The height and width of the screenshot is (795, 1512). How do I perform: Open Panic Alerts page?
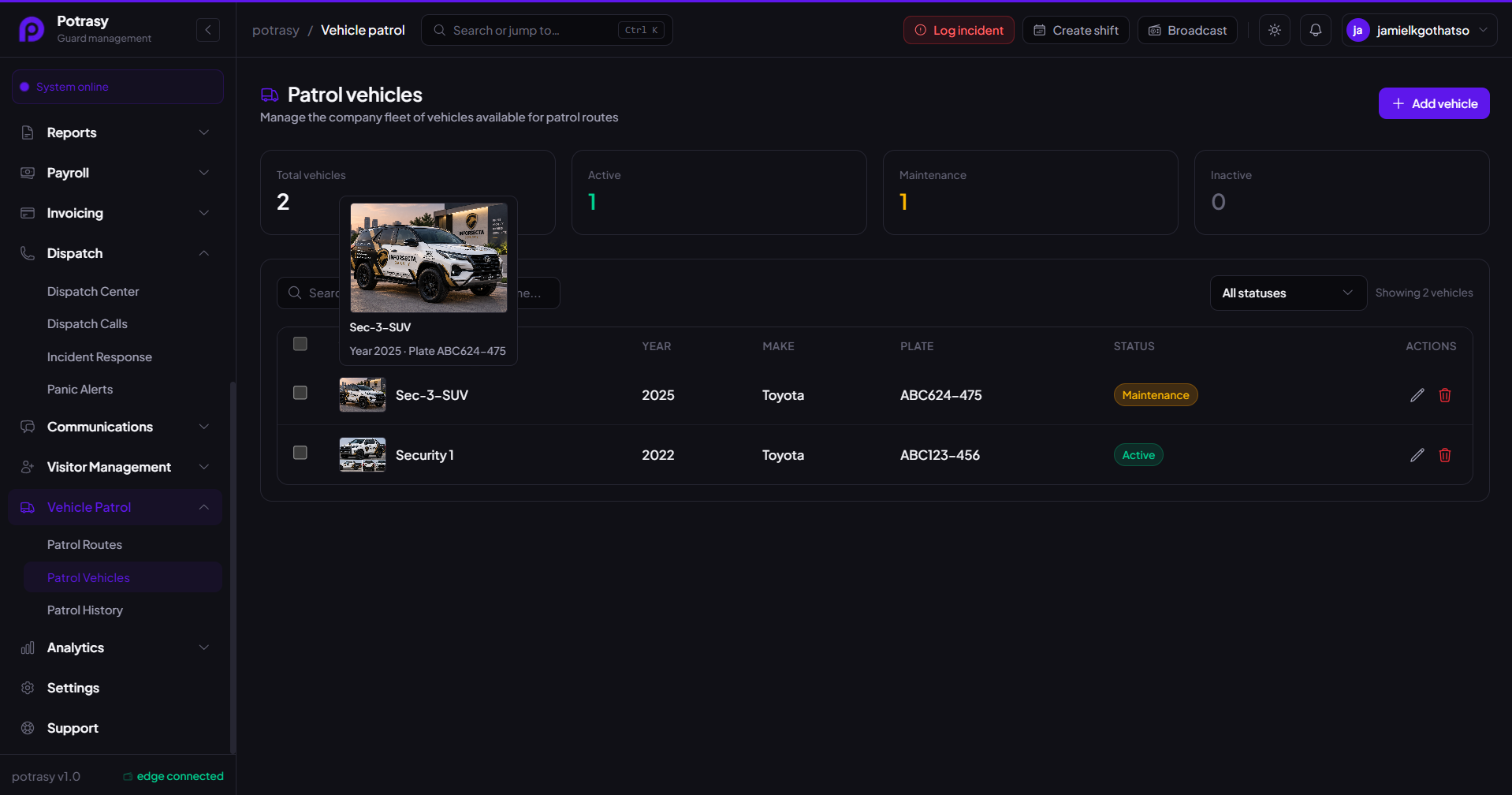pyautogui.click(x=80, y=390)
